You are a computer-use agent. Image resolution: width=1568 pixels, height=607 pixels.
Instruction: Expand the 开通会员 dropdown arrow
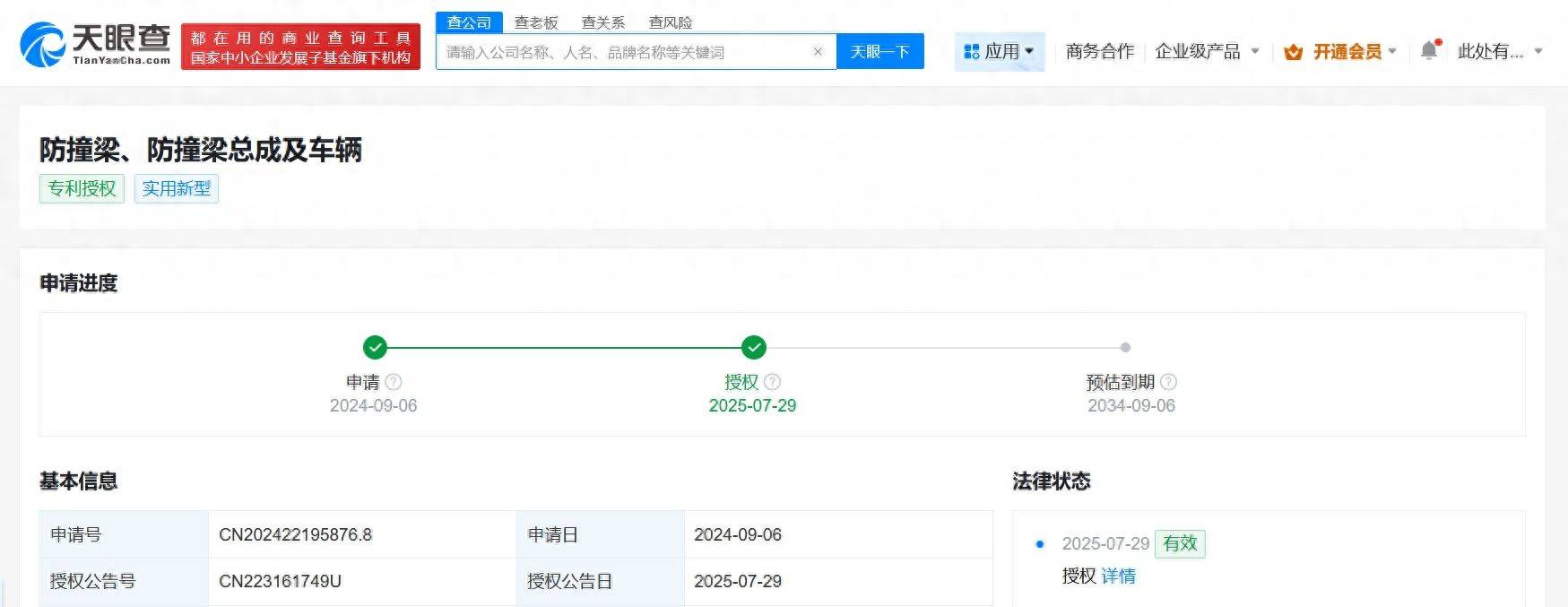click(1392, 52)
